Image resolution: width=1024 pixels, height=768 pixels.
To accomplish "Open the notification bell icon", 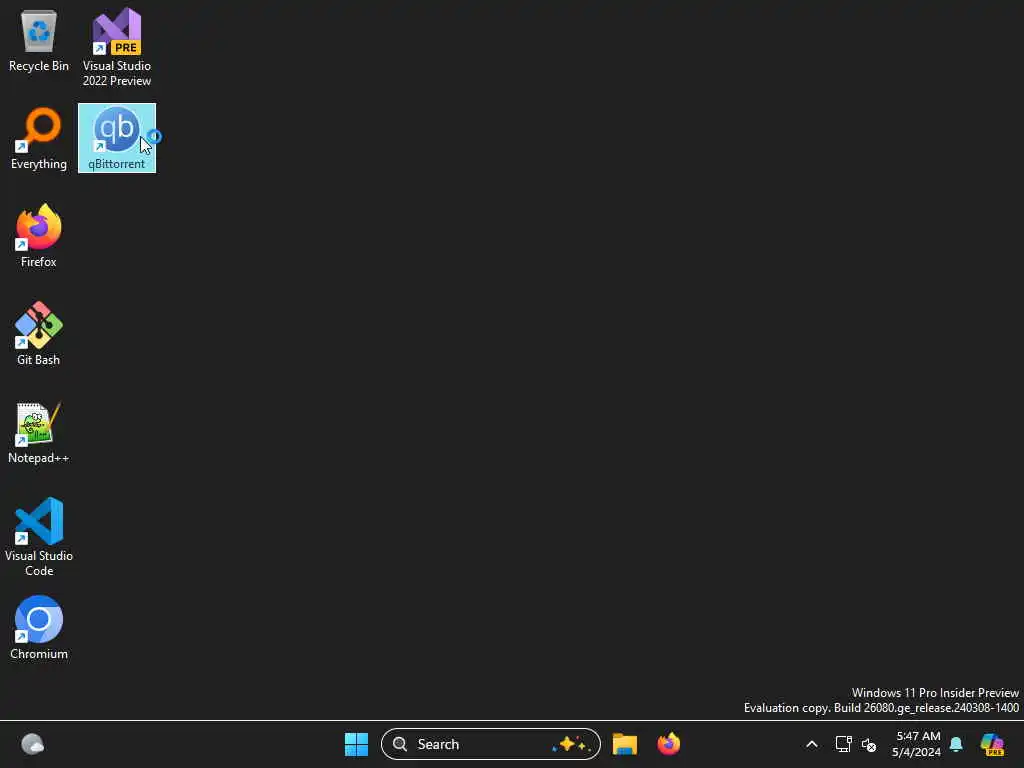I will (x=956, y=744).
